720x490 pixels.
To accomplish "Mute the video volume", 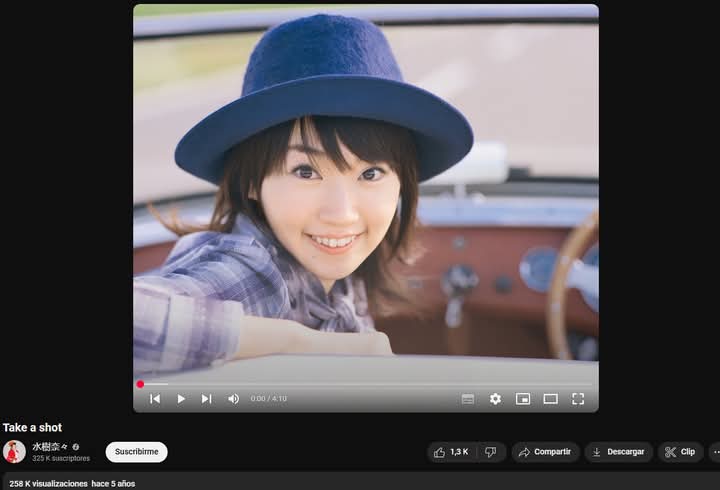I will 233,399.
